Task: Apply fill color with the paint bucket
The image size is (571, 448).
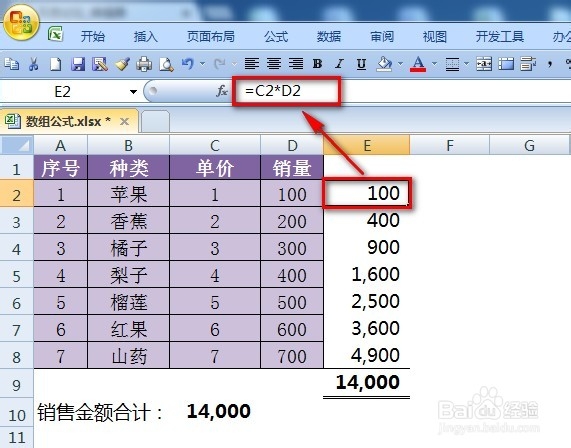Action: pos(384,64)
